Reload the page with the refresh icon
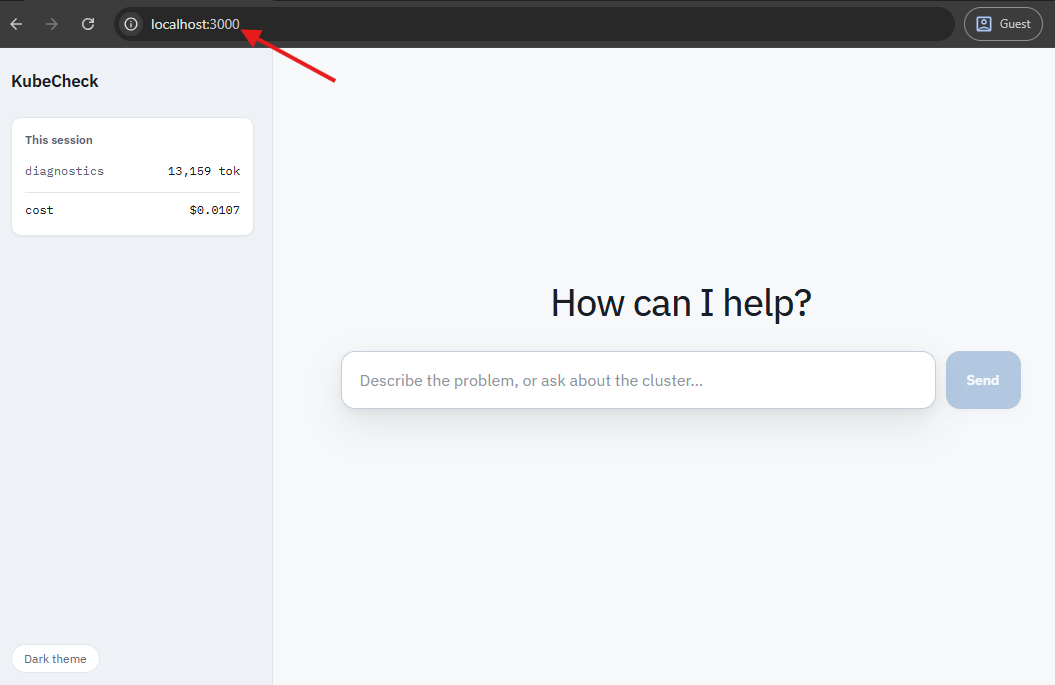This screenshot has height=685, width=1055. click(88, 24)
